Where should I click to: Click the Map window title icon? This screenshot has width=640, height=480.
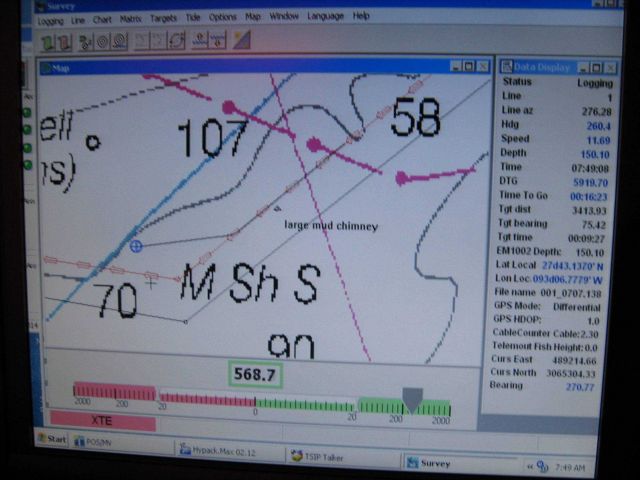pos(46,68)
